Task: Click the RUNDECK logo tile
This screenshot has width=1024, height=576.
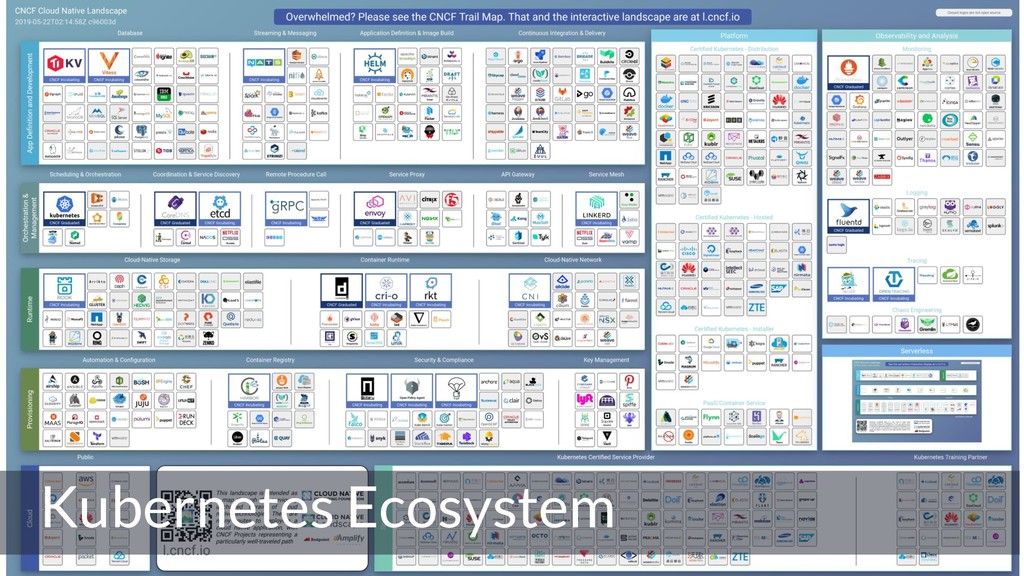Action: point(186,419)
